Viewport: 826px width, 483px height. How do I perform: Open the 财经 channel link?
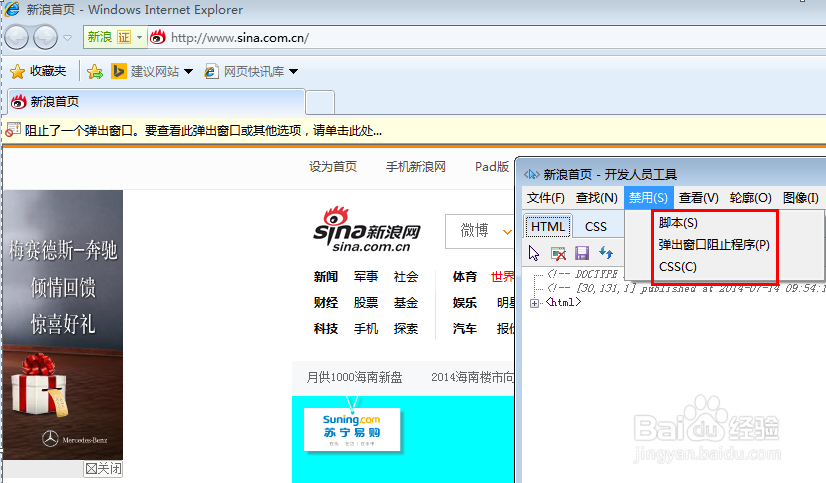point(326,303)
